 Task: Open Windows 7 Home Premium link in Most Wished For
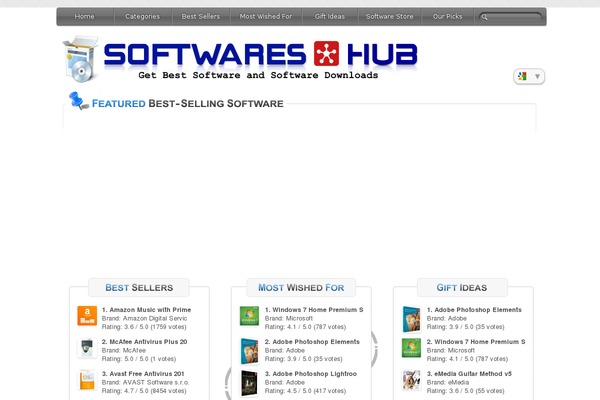(314, 310)
